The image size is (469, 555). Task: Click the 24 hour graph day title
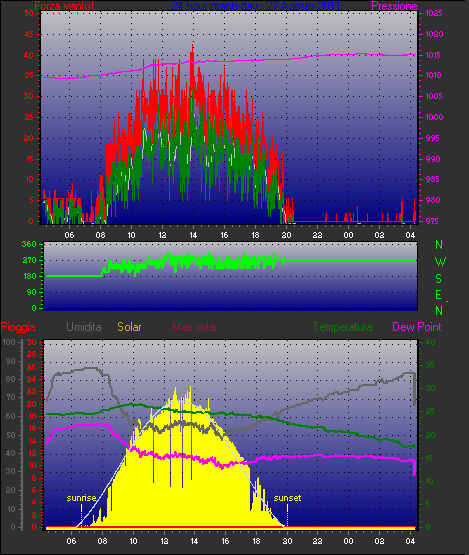point(256,5)
